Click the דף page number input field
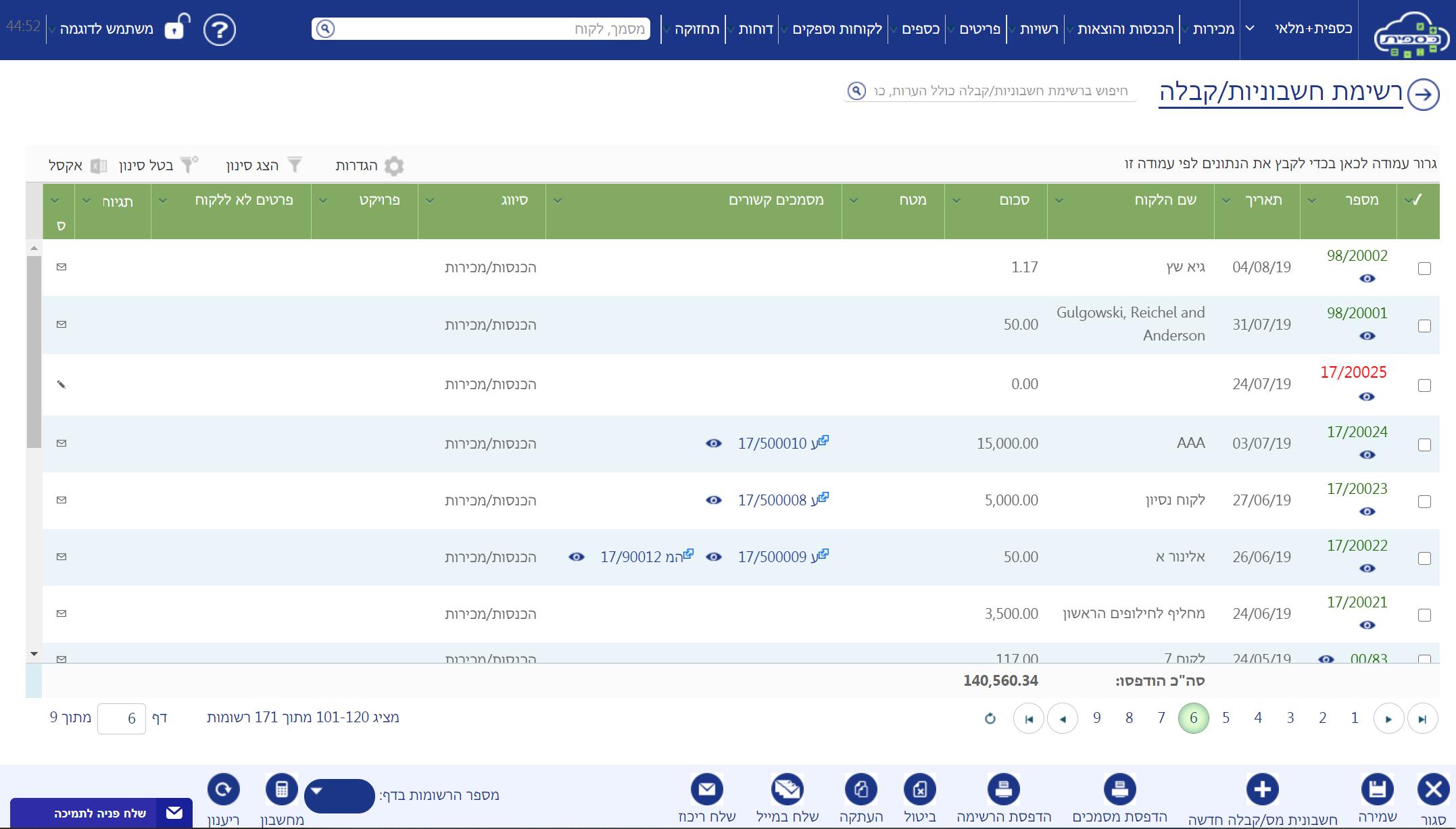The height and width of the screenshot is (829, 1456). [x=122, y=718]
